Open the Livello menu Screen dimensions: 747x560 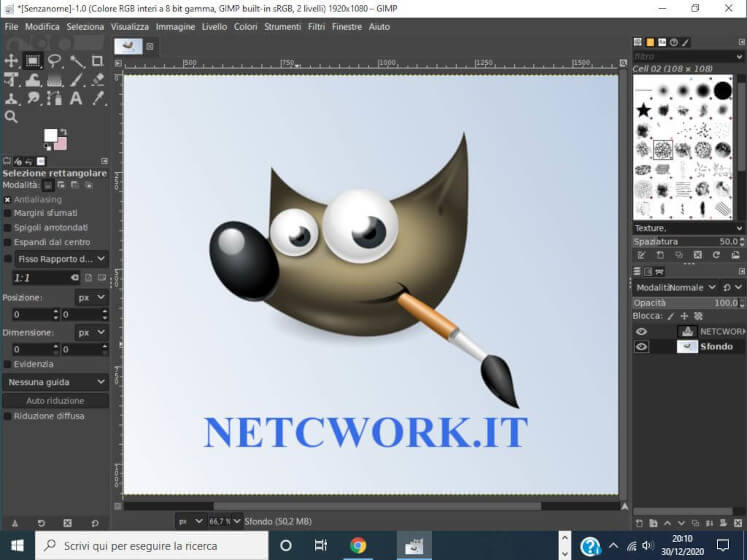coord(214,27)
